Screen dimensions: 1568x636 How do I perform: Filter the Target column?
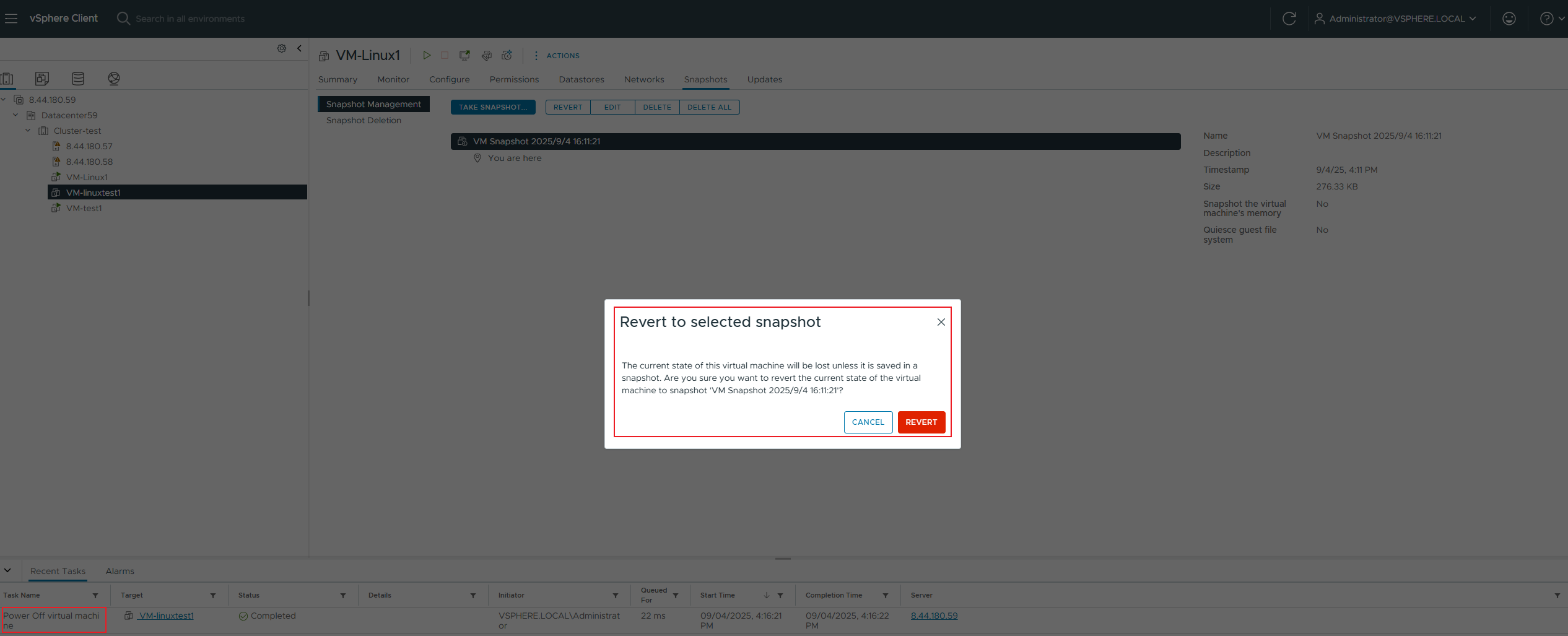(213, 596)
